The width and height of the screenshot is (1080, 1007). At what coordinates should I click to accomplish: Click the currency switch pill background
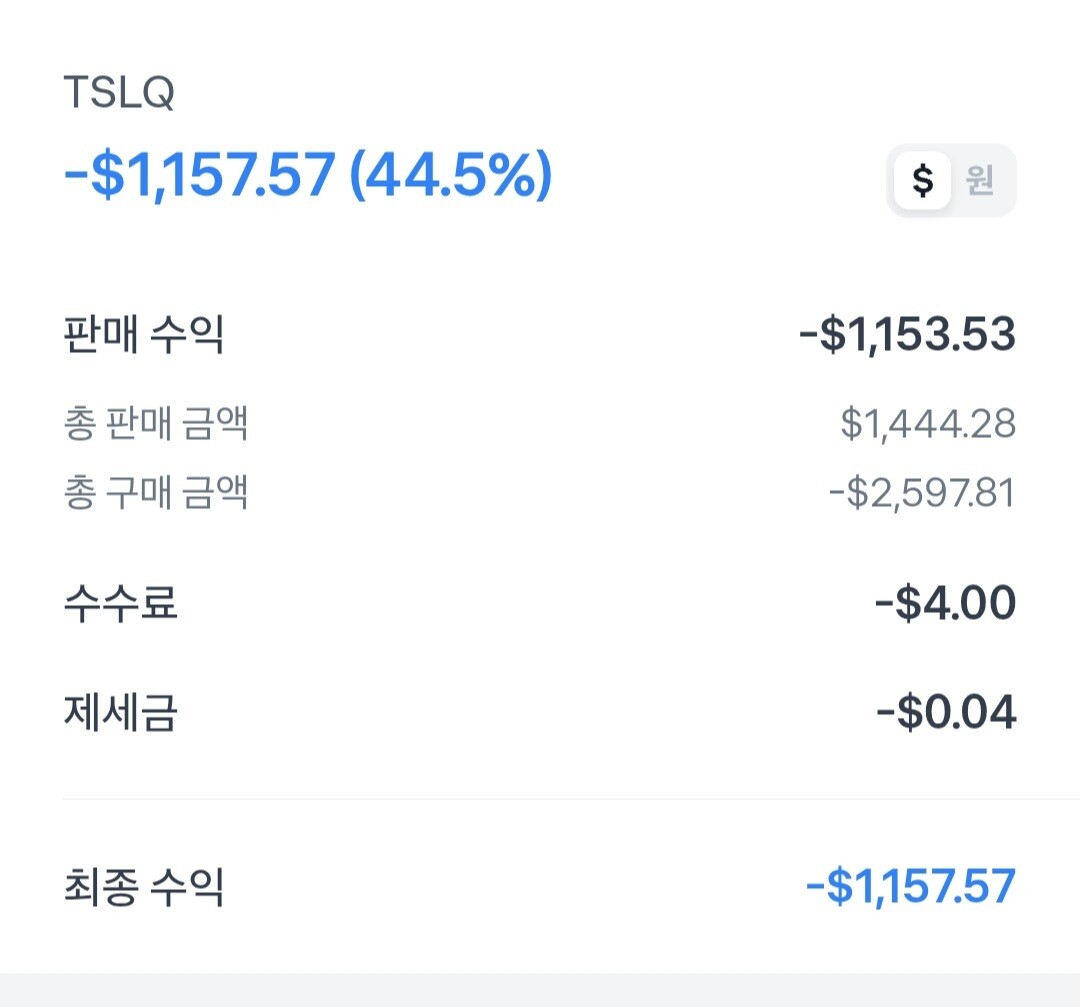click(951, 180)
